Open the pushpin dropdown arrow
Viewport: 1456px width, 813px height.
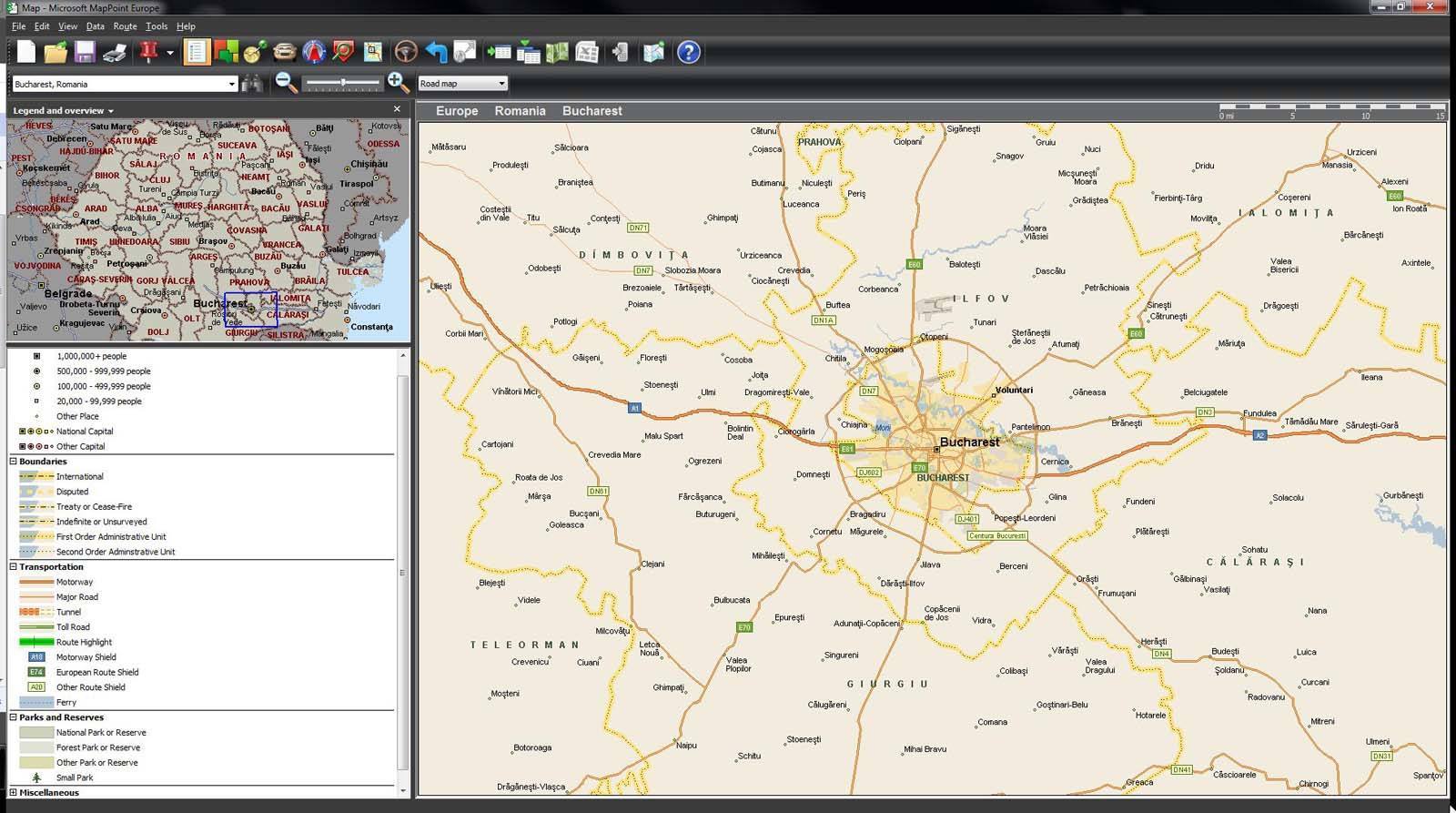click(170, 53)
